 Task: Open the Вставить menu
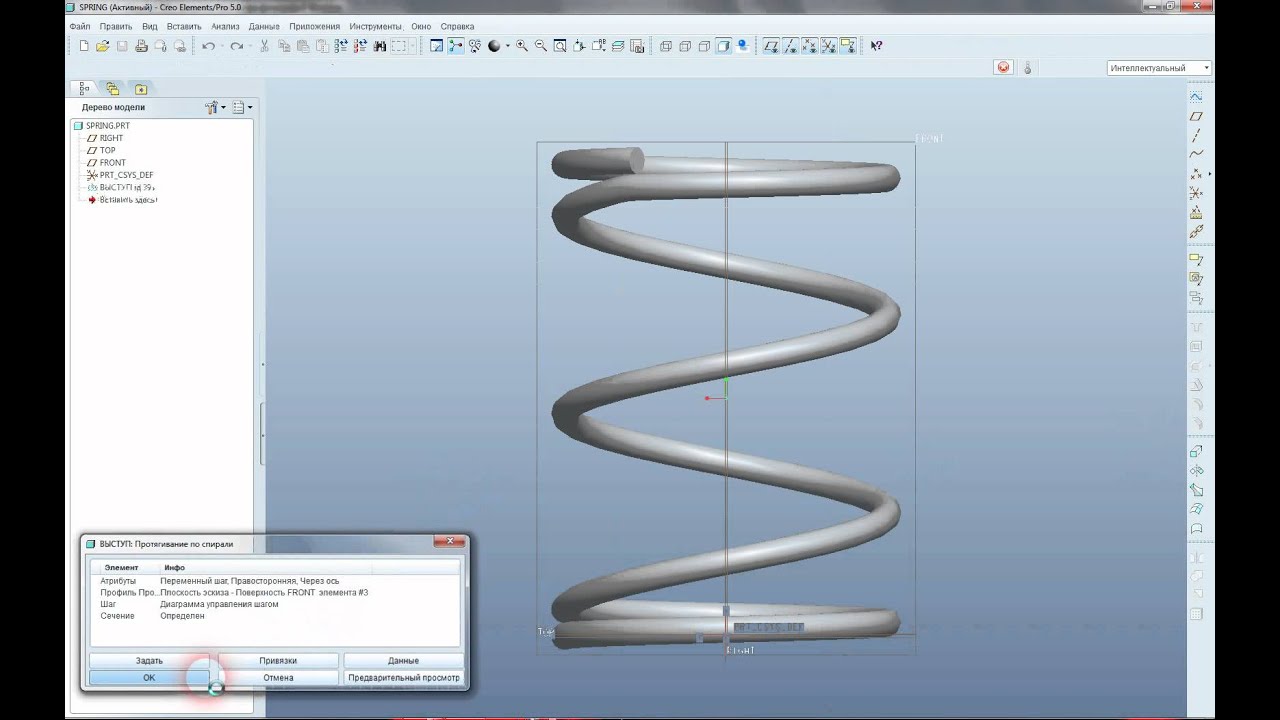click(184, 26)
